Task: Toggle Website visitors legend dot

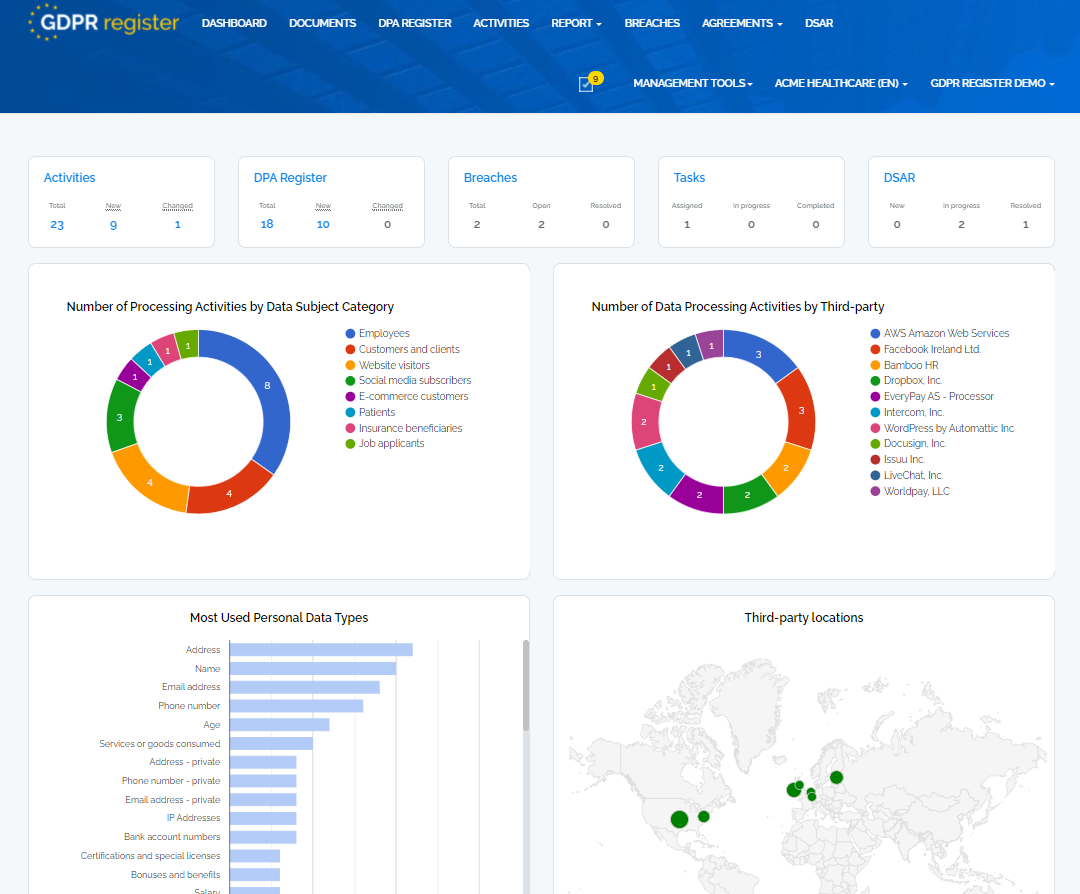Action: [x=351, y=365]
